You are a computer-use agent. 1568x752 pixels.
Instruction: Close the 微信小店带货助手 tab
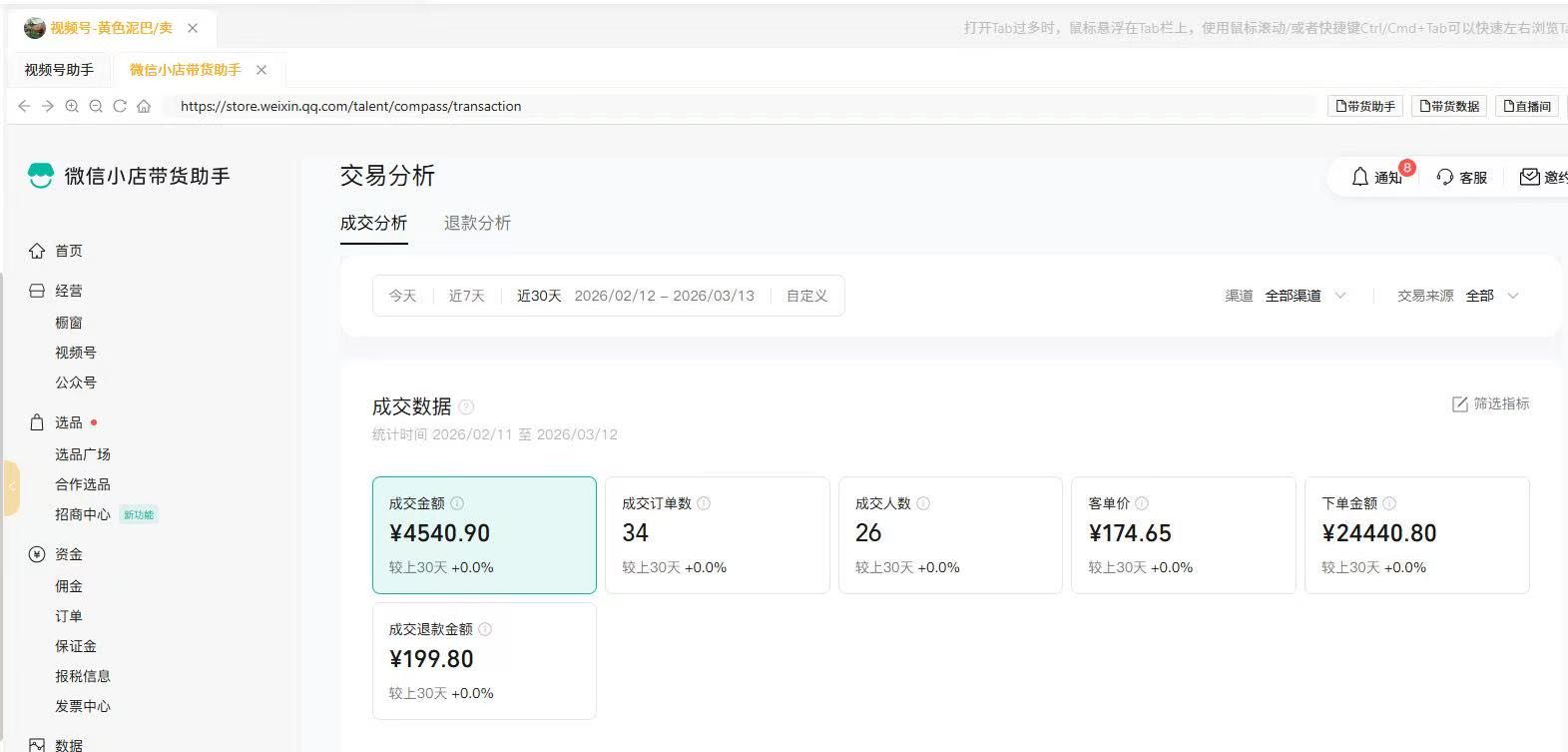pos(261,70)
